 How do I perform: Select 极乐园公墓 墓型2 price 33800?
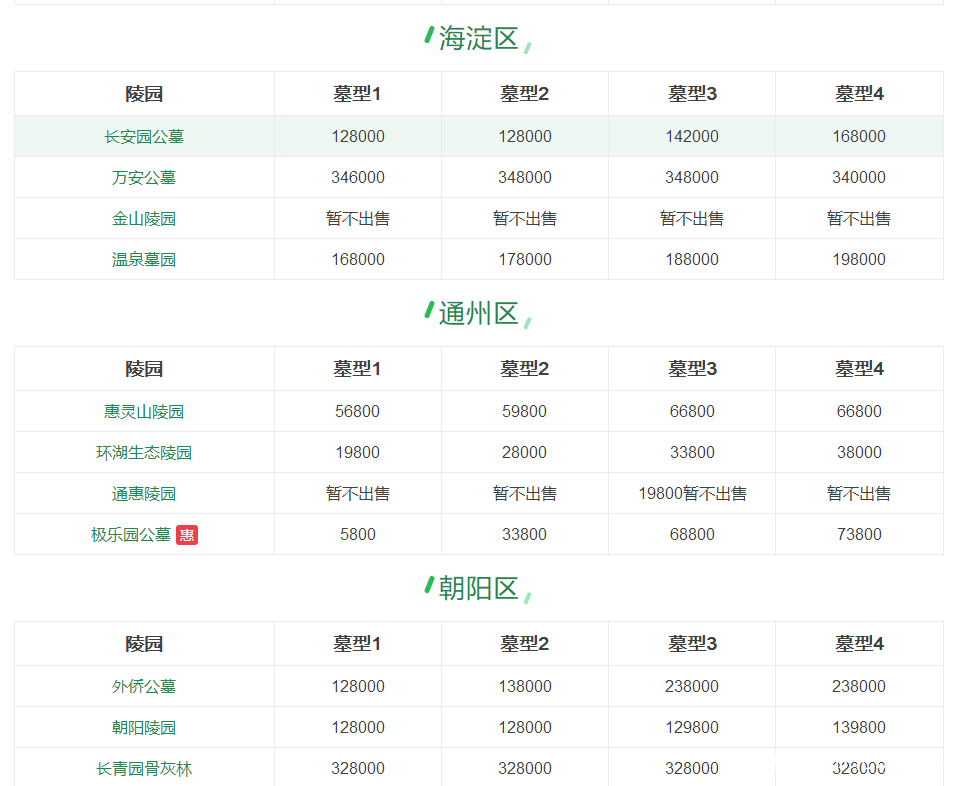(x=525, y=534)
